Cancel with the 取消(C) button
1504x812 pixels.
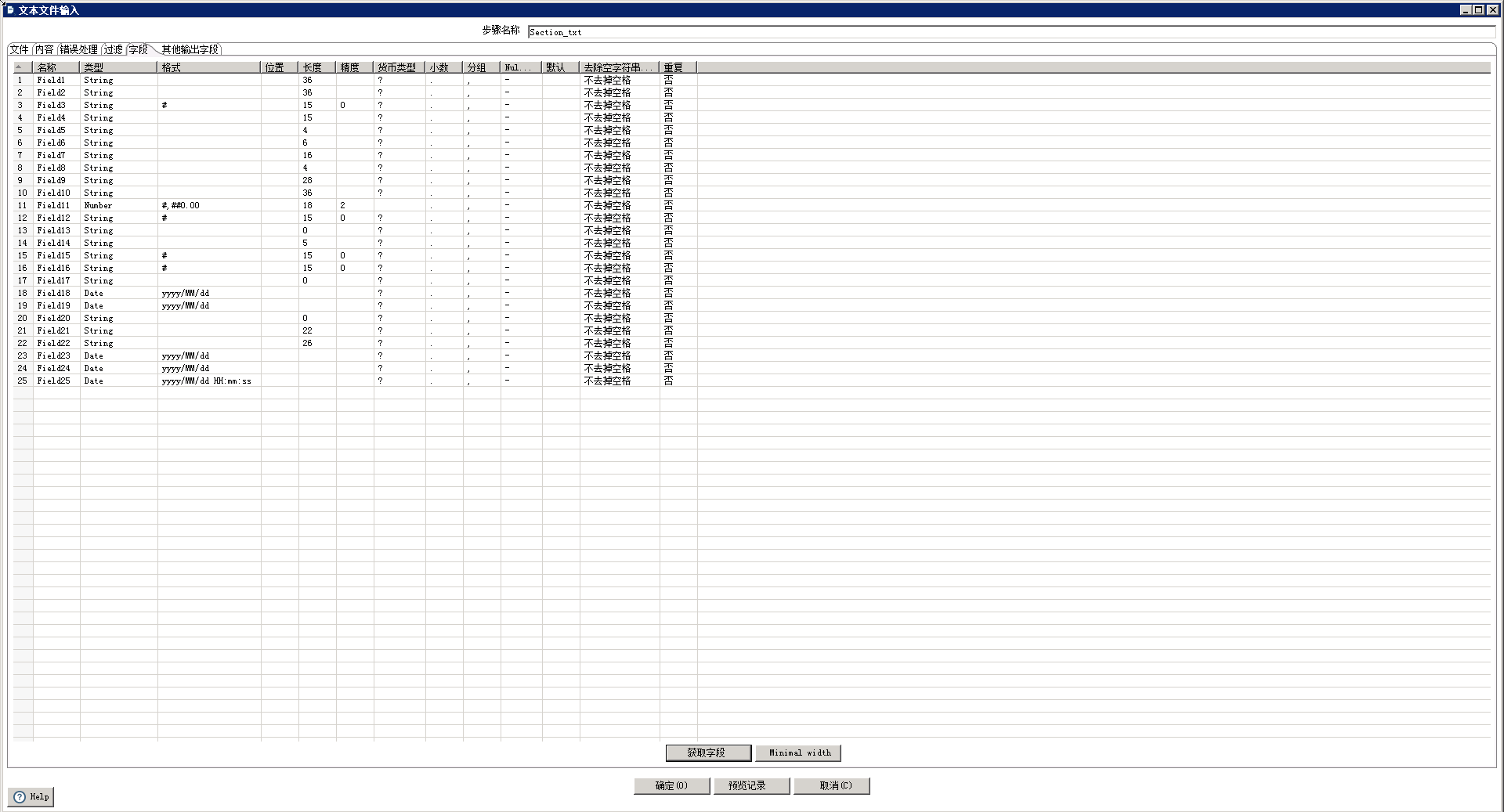(832, 785)
